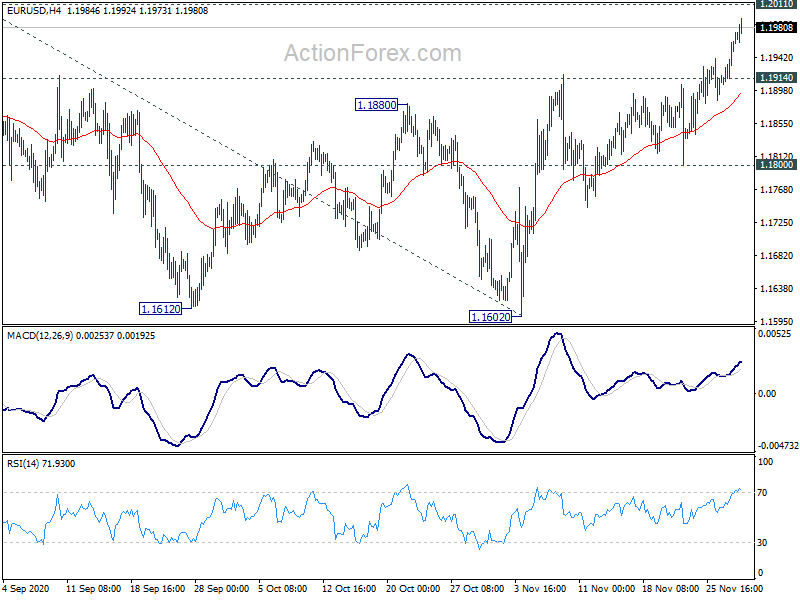Select the 1.18800 price label box
This screenshot has height=600, width=800.
coord(377,105)
